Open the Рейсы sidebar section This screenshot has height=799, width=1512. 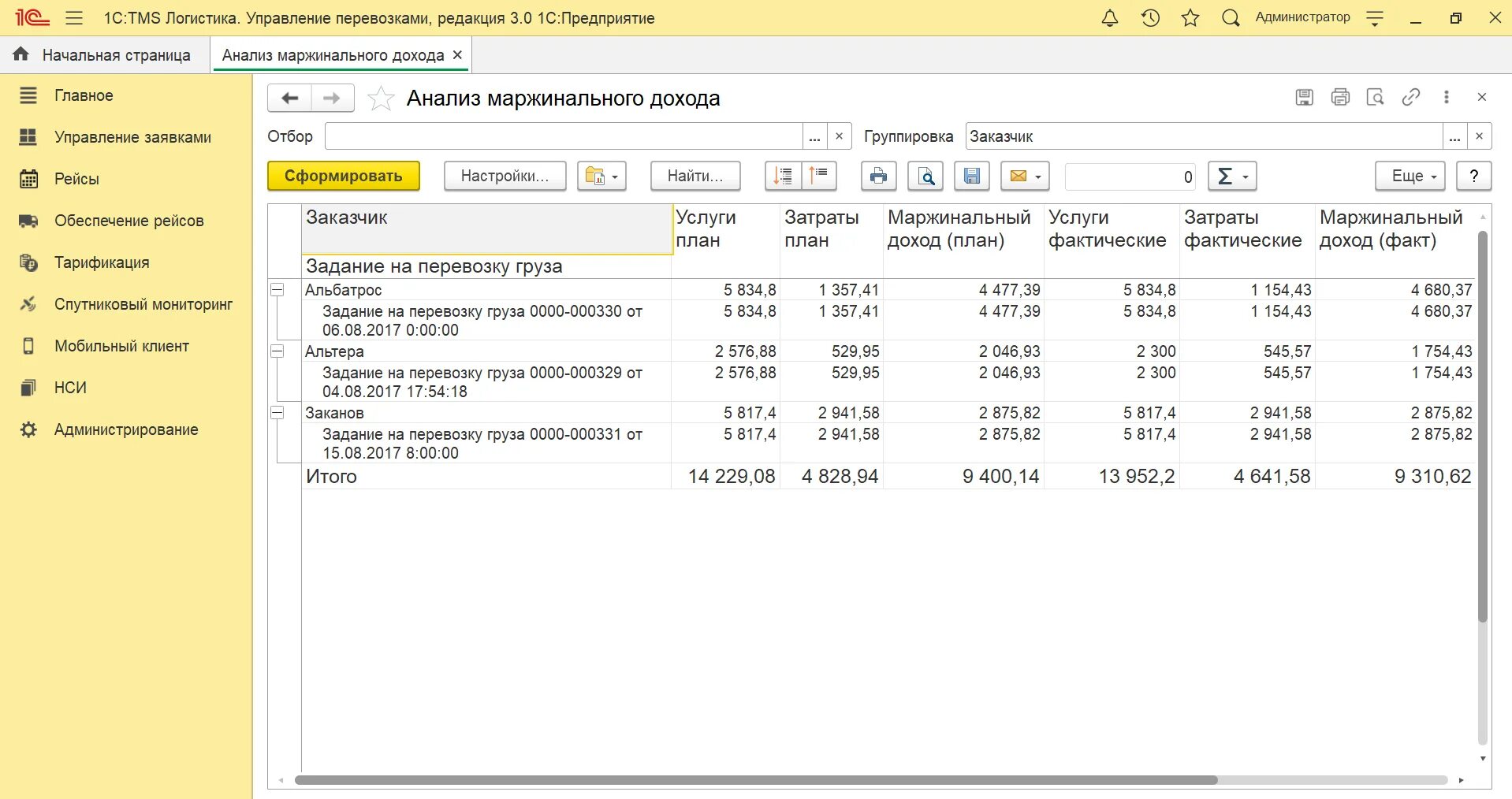pos(76,179)
